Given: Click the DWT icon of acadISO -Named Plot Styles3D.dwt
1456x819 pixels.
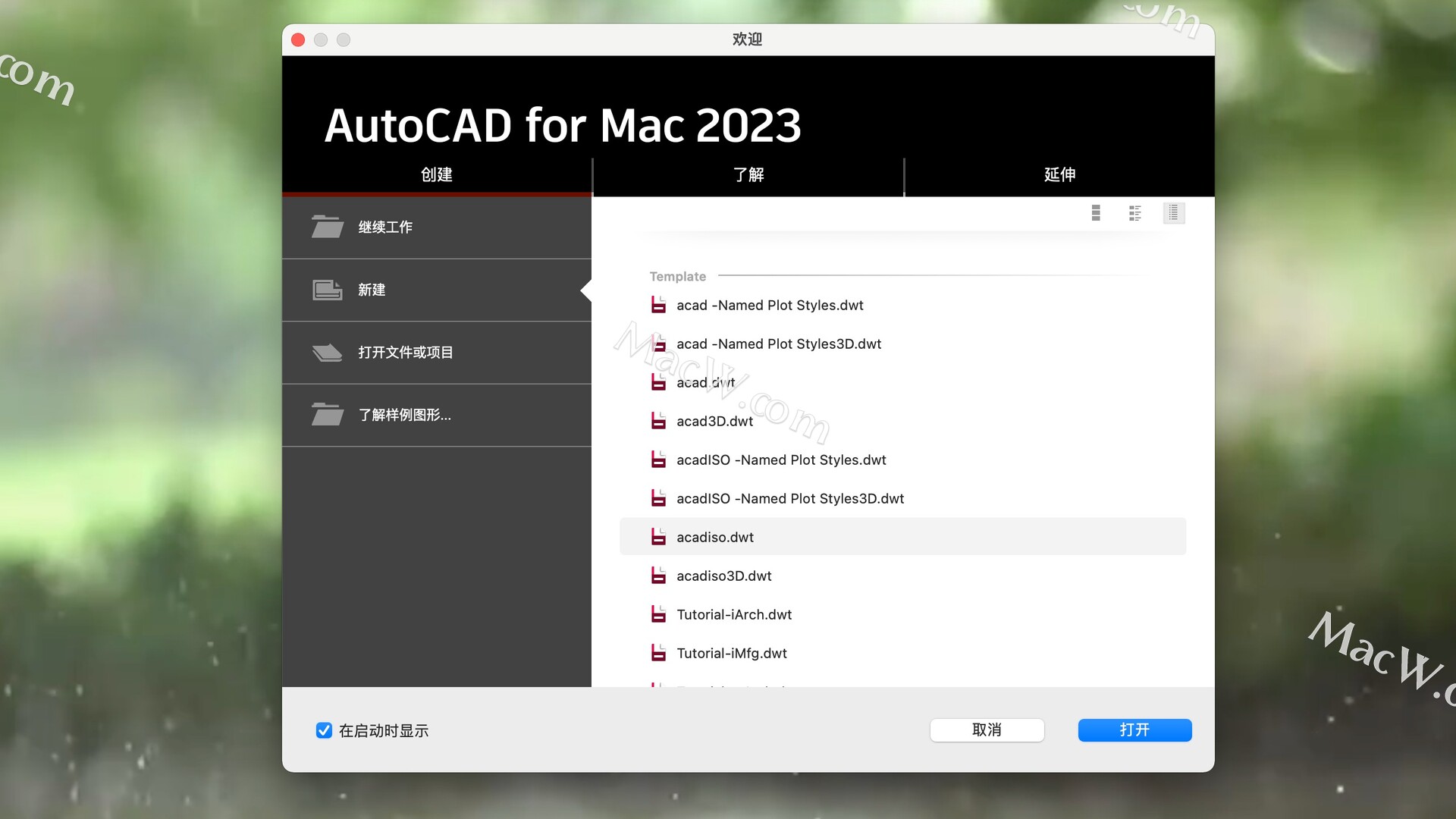Looking at the screenshot, I should (x=658, y=498).
